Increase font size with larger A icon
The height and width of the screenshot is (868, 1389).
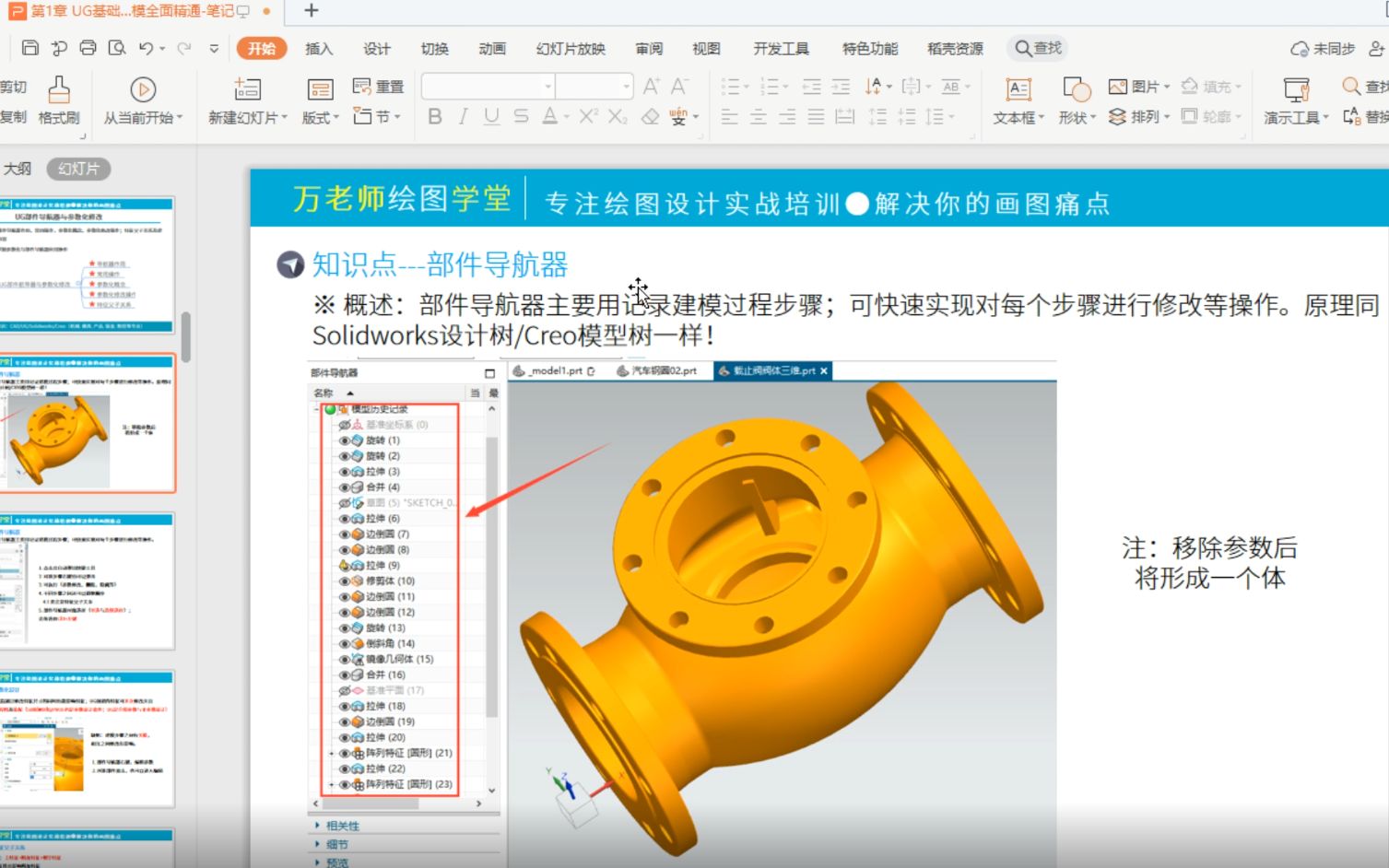652,87
